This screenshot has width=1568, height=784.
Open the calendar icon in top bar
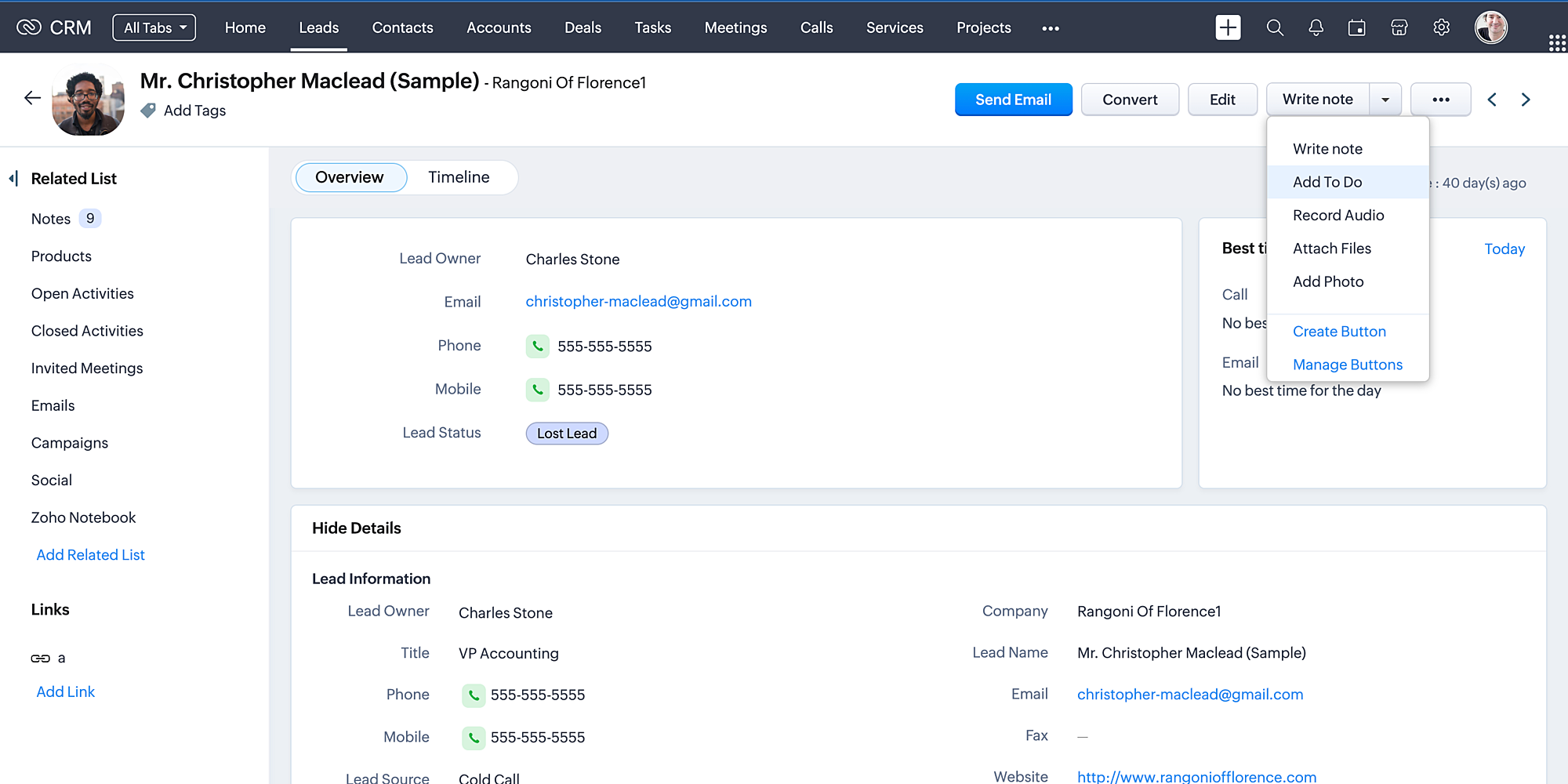pos(1356,27)
